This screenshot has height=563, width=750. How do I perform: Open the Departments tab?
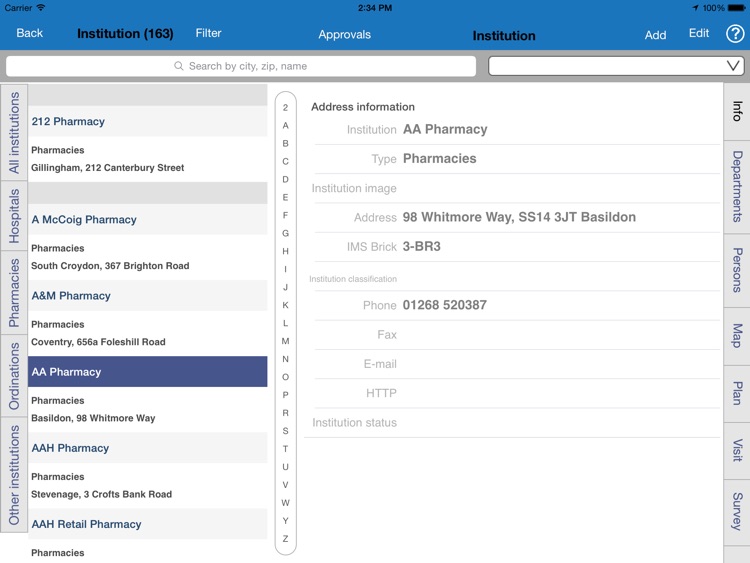(x=737, y=187)
